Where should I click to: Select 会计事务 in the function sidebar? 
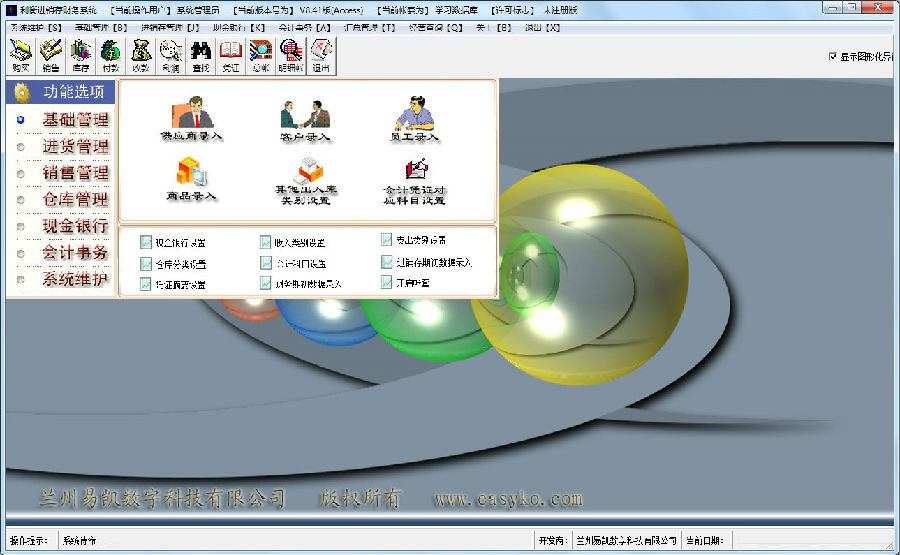[74, 253]
